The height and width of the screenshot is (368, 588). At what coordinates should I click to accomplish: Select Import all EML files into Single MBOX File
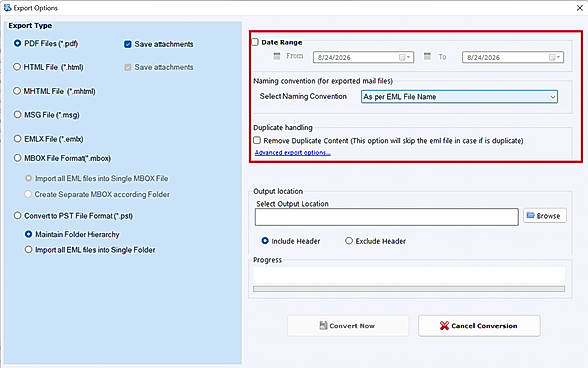pos(28,178)
